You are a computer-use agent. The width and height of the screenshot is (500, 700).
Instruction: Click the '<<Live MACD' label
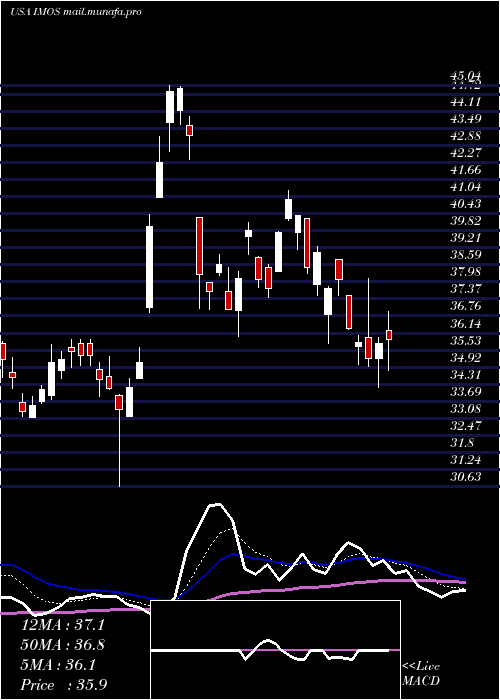click(x=421, y=673)
